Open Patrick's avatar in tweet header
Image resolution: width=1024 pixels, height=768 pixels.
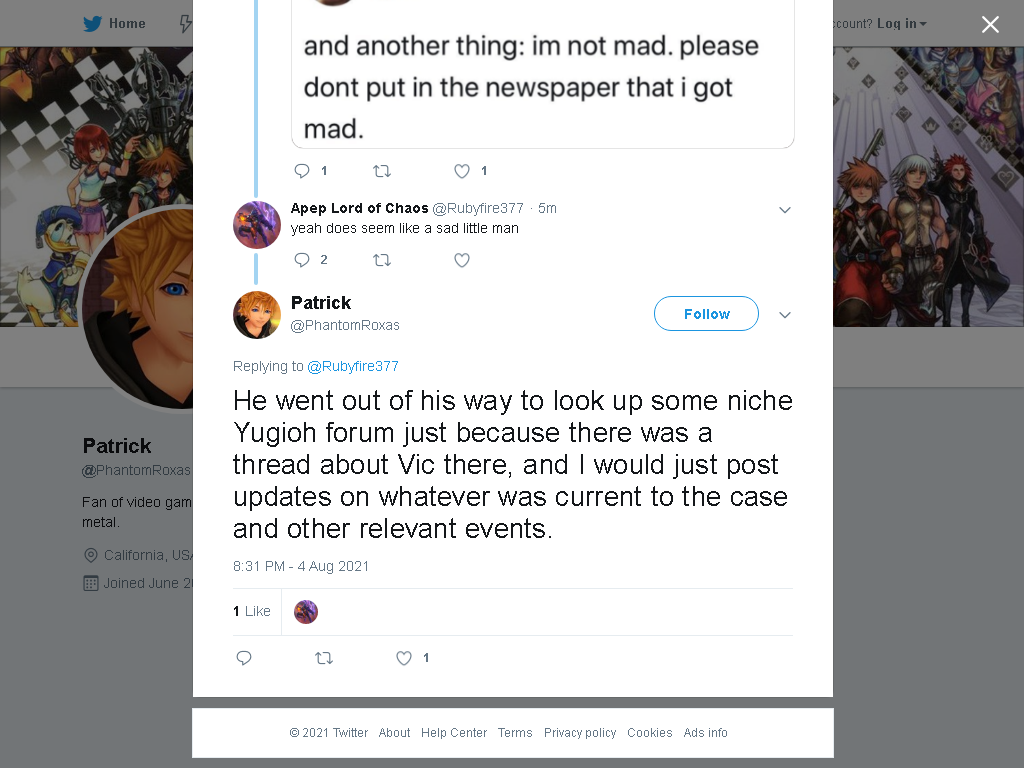(x=257, y=315)
